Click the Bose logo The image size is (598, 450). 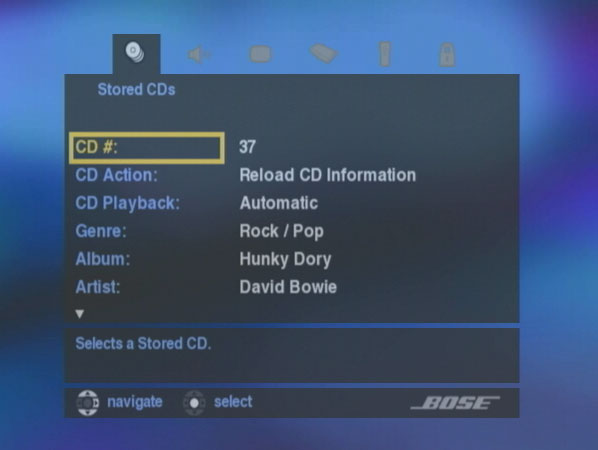pyautogui.click(x=455, y=403)
